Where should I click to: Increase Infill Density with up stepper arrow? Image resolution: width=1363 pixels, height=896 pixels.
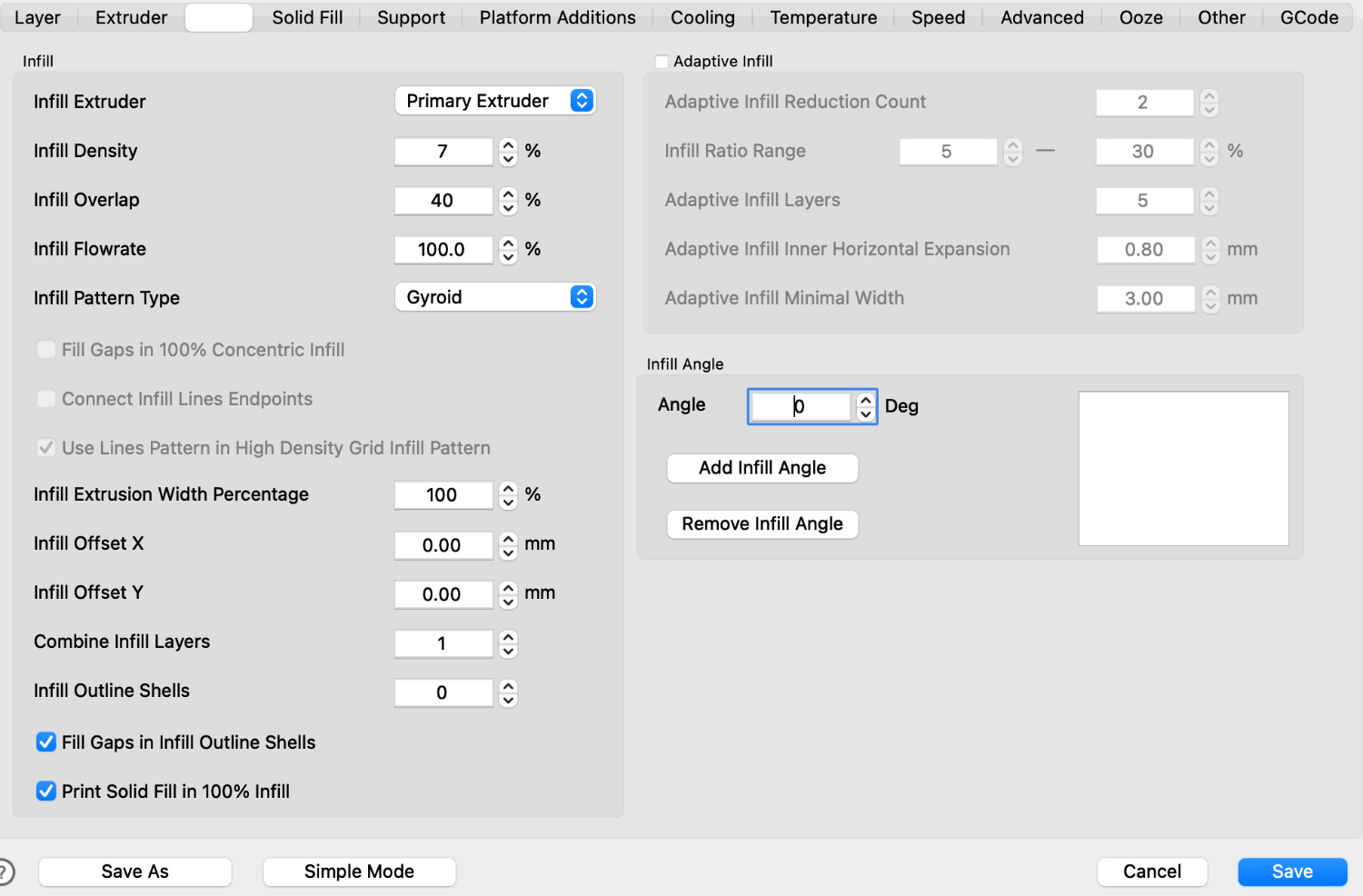[508, 144]
